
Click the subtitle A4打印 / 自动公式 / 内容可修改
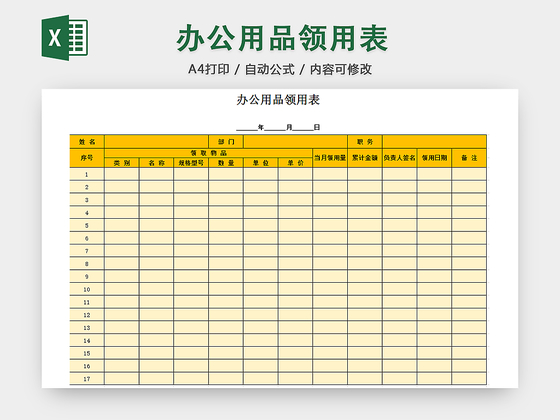pyautogui.click(x=280, y=69)
